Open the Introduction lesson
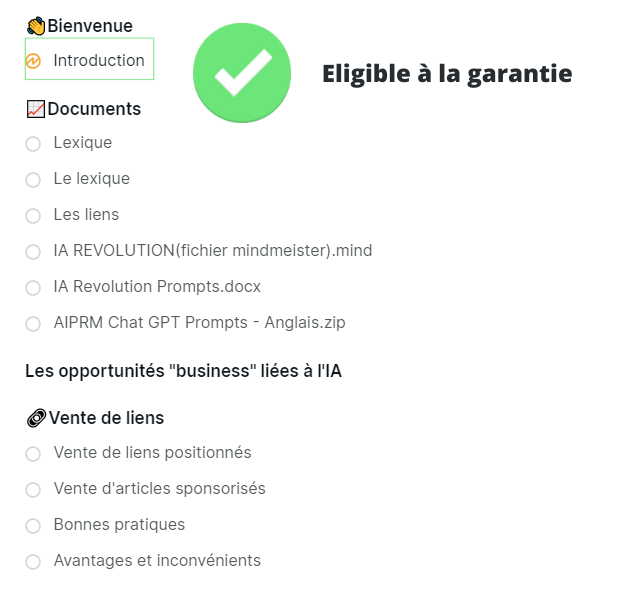The width and height of the screenshot is (625, 589). [x=99, y=61]
